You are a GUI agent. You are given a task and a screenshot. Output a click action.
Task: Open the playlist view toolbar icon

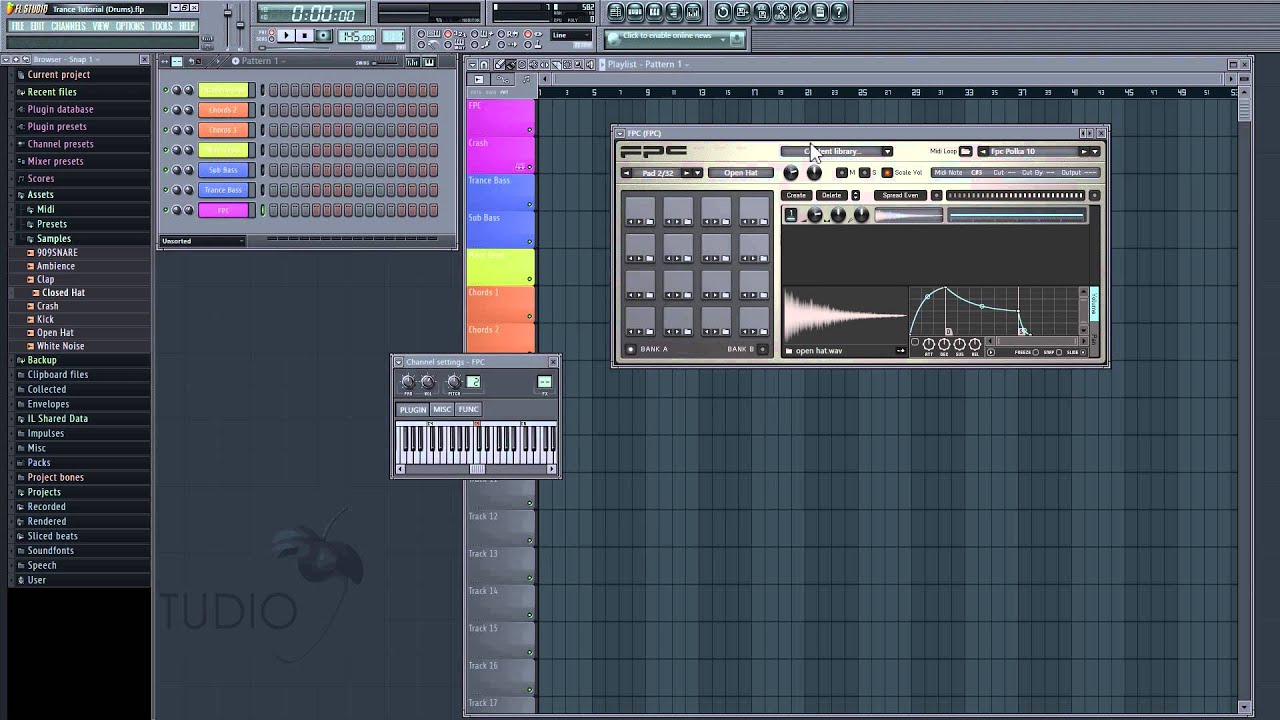coord(616,12)
